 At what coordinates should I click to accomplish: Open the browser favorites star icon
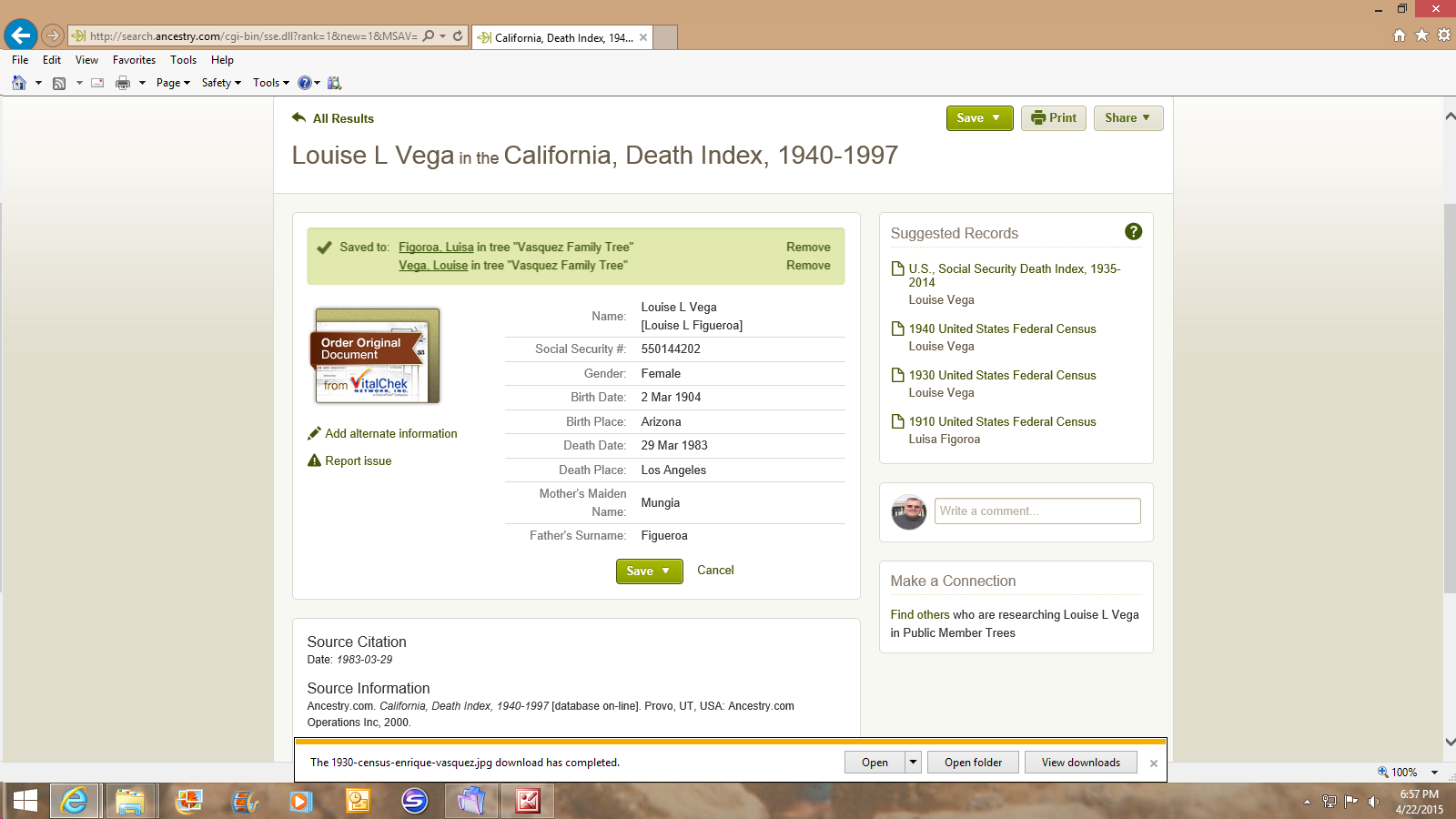(x=1421, y=35)
